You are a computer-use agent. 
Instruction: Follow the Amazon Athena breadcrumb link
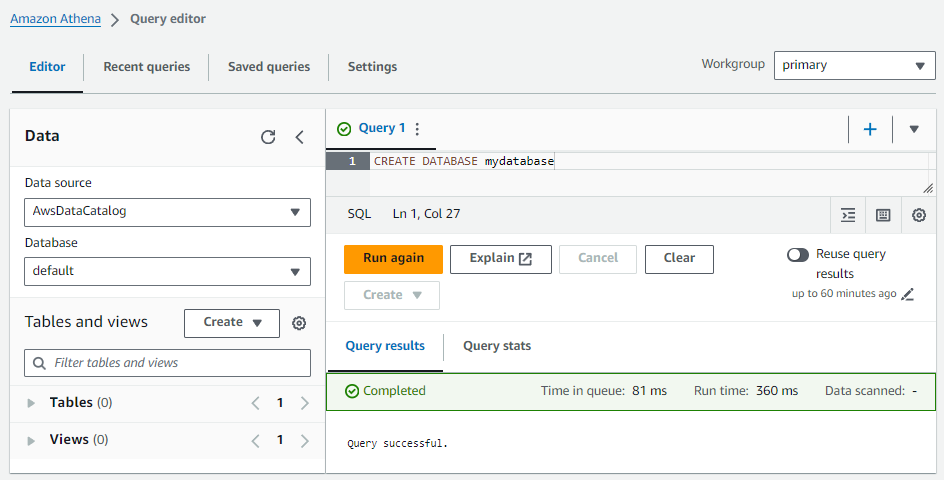click(55, 19)
